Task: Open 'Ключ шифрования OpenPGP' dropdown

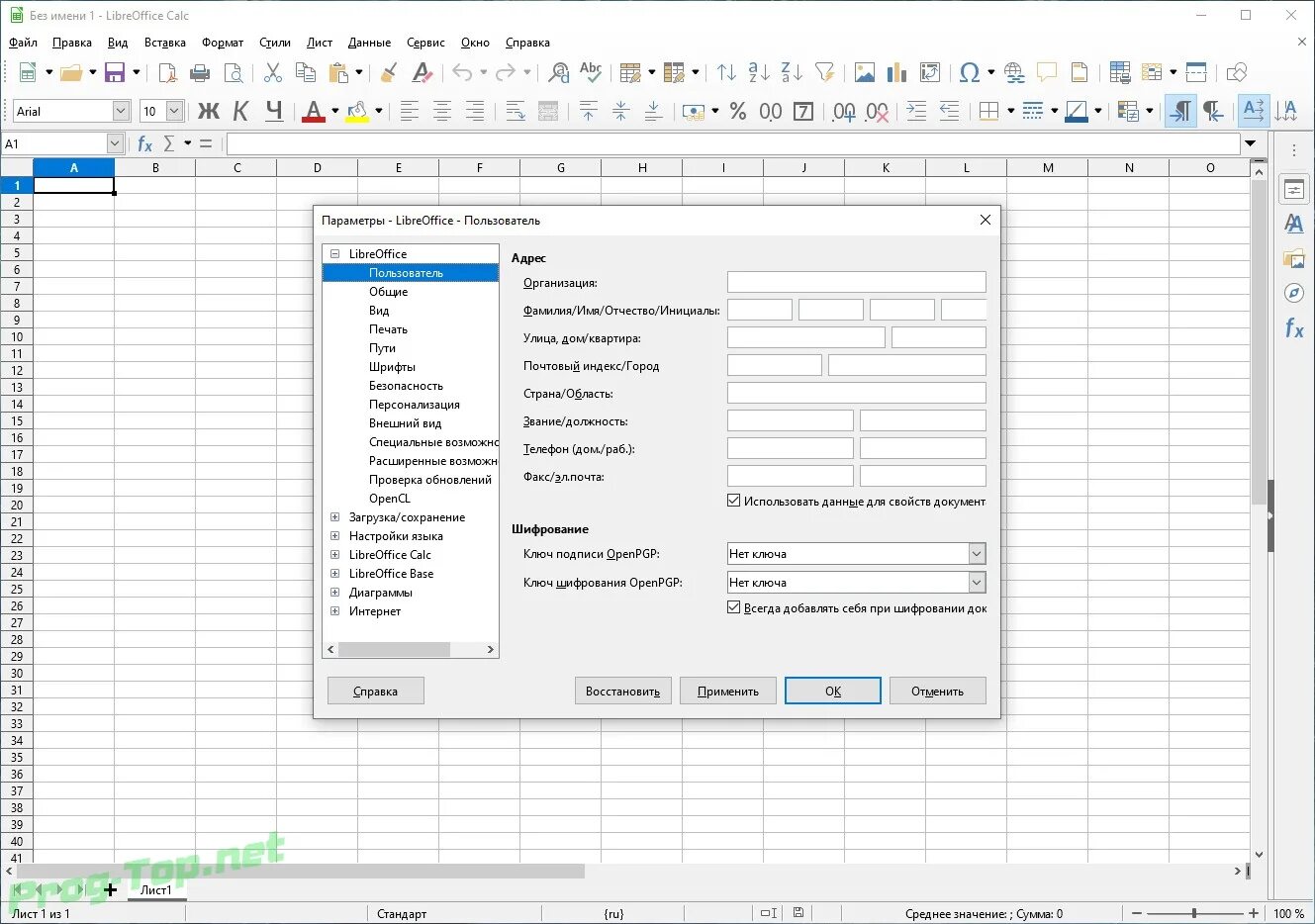Action: pyautogui.click(x=977, y=583)
